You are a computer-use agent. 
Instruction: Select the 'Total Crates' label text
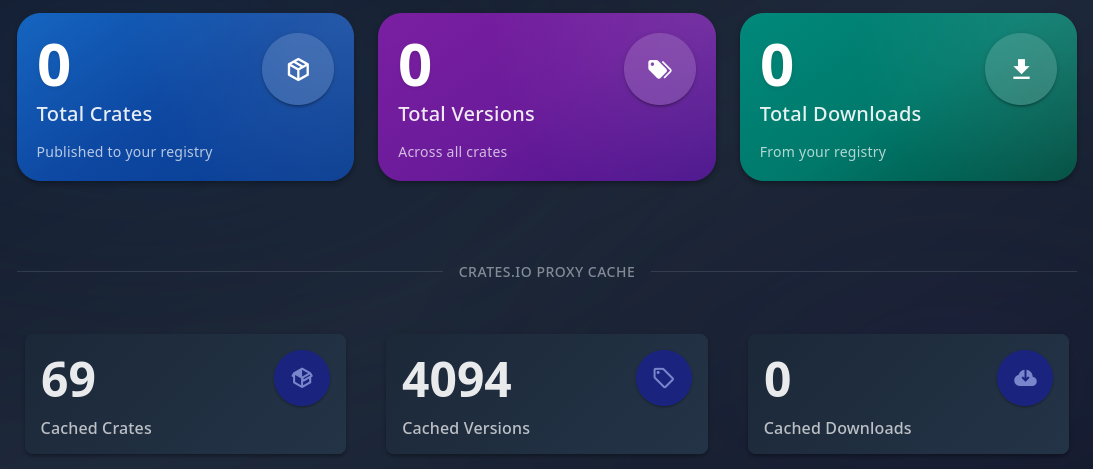[94, 114]
